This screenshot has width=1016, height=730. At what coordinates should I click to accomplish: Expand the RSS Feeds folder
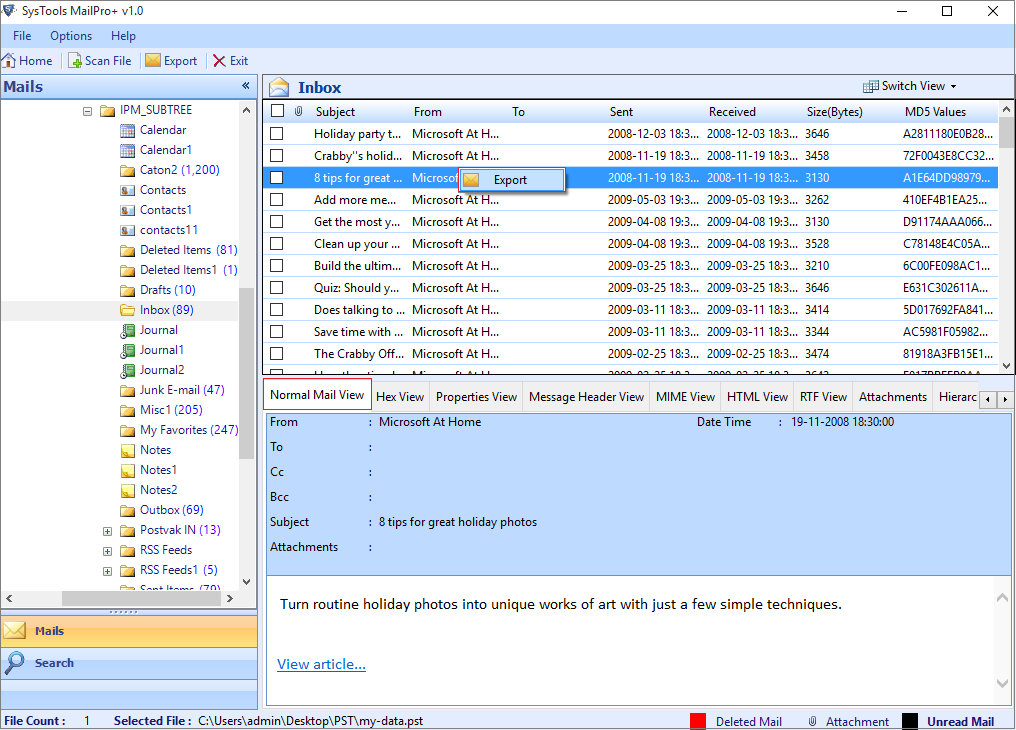point(108,552)
